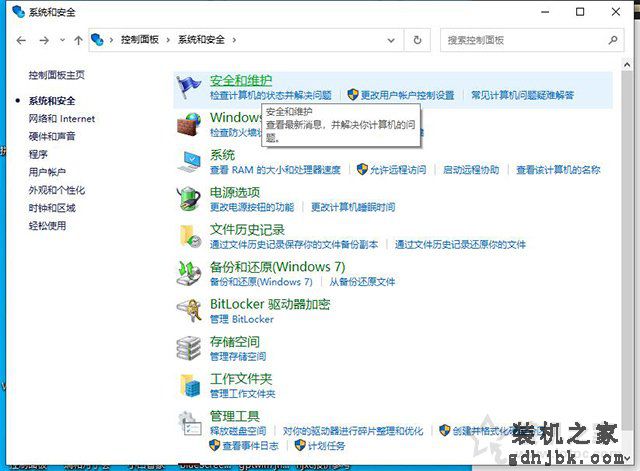Click 从备份还原文件 link
640x471 pixels.
(x=362, y=282)
